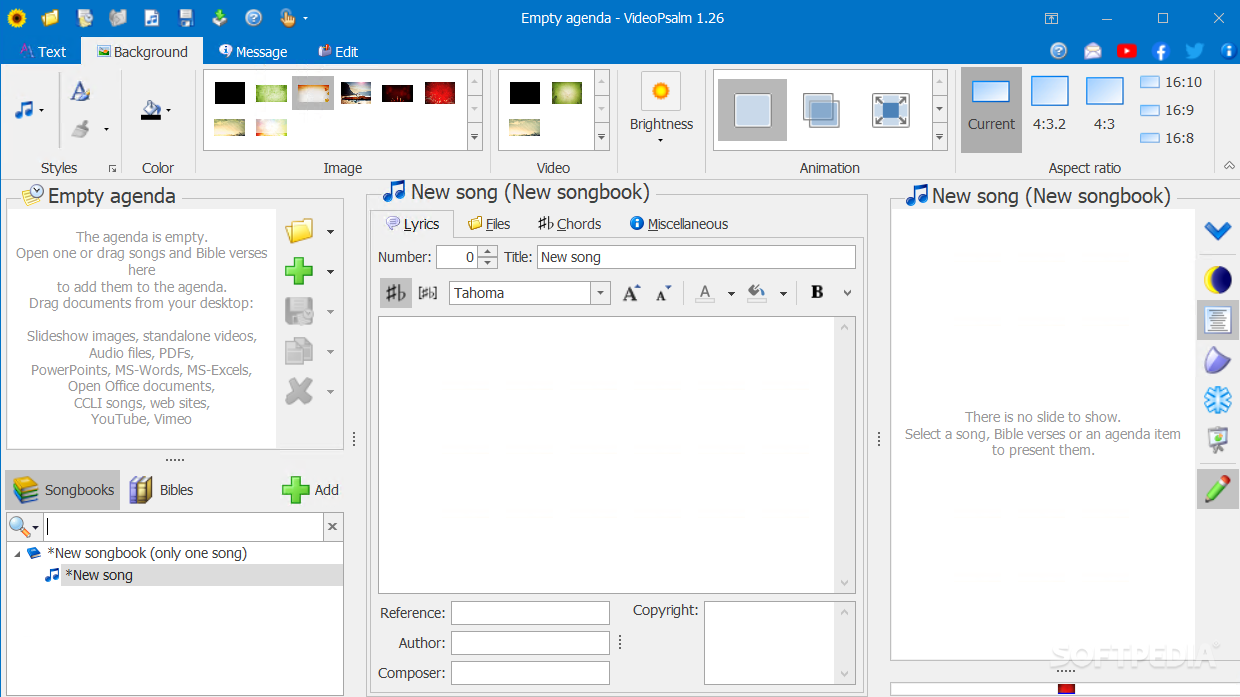
Task: Select the *New song tree item
Action: pos(101,575)
